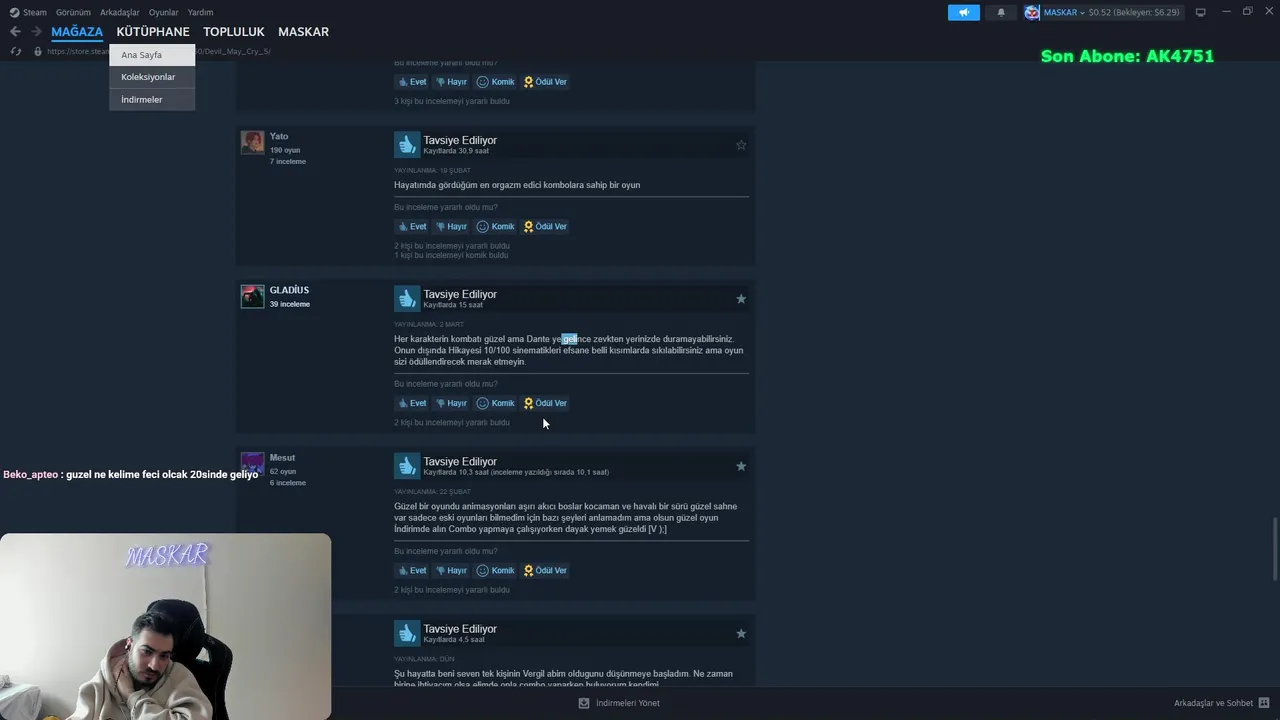Click the MASKAR profile avatar at top right
Screen dimensions: 1280x720
(x=1032, y=12)
